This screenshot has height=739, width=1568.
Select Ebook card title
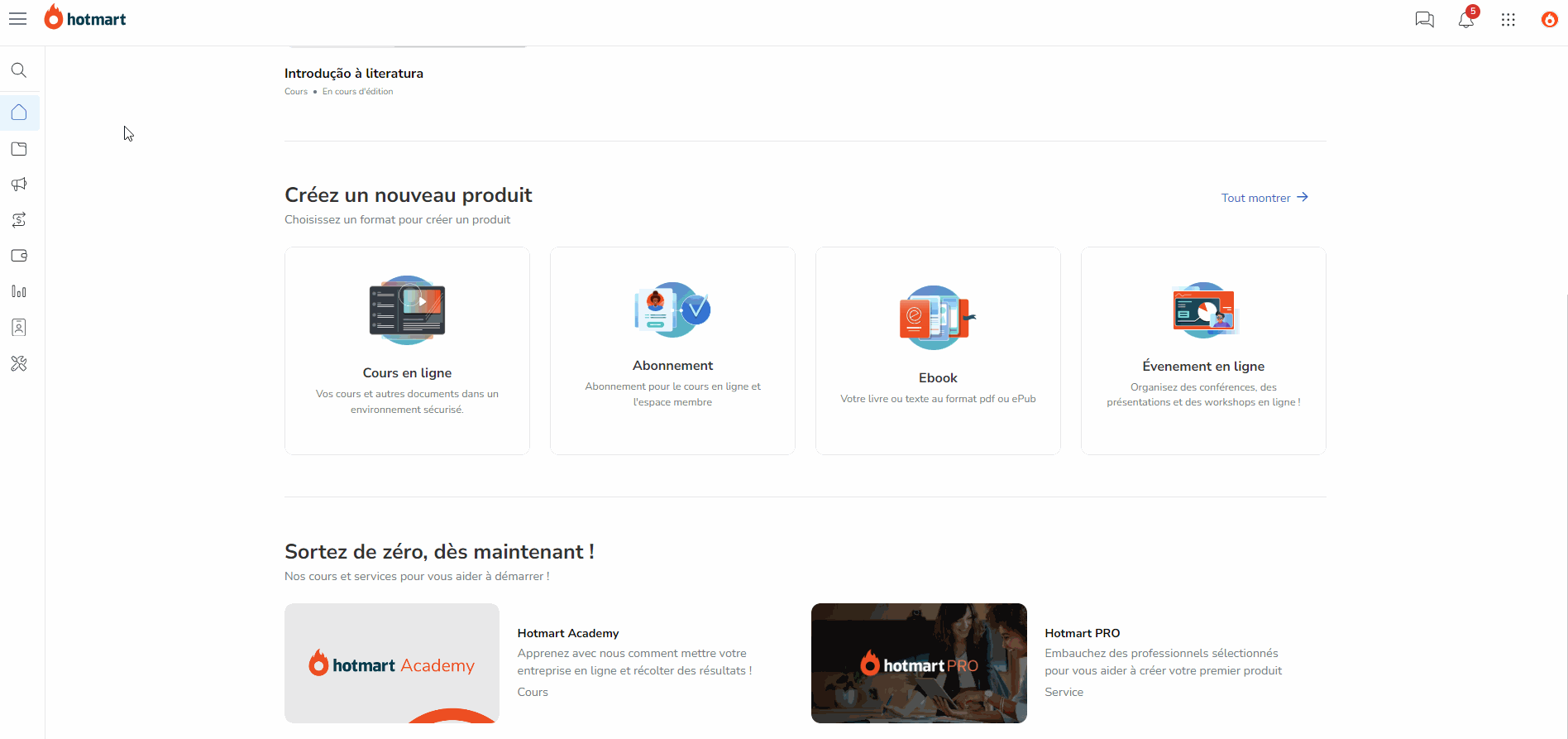click(938, 378)
